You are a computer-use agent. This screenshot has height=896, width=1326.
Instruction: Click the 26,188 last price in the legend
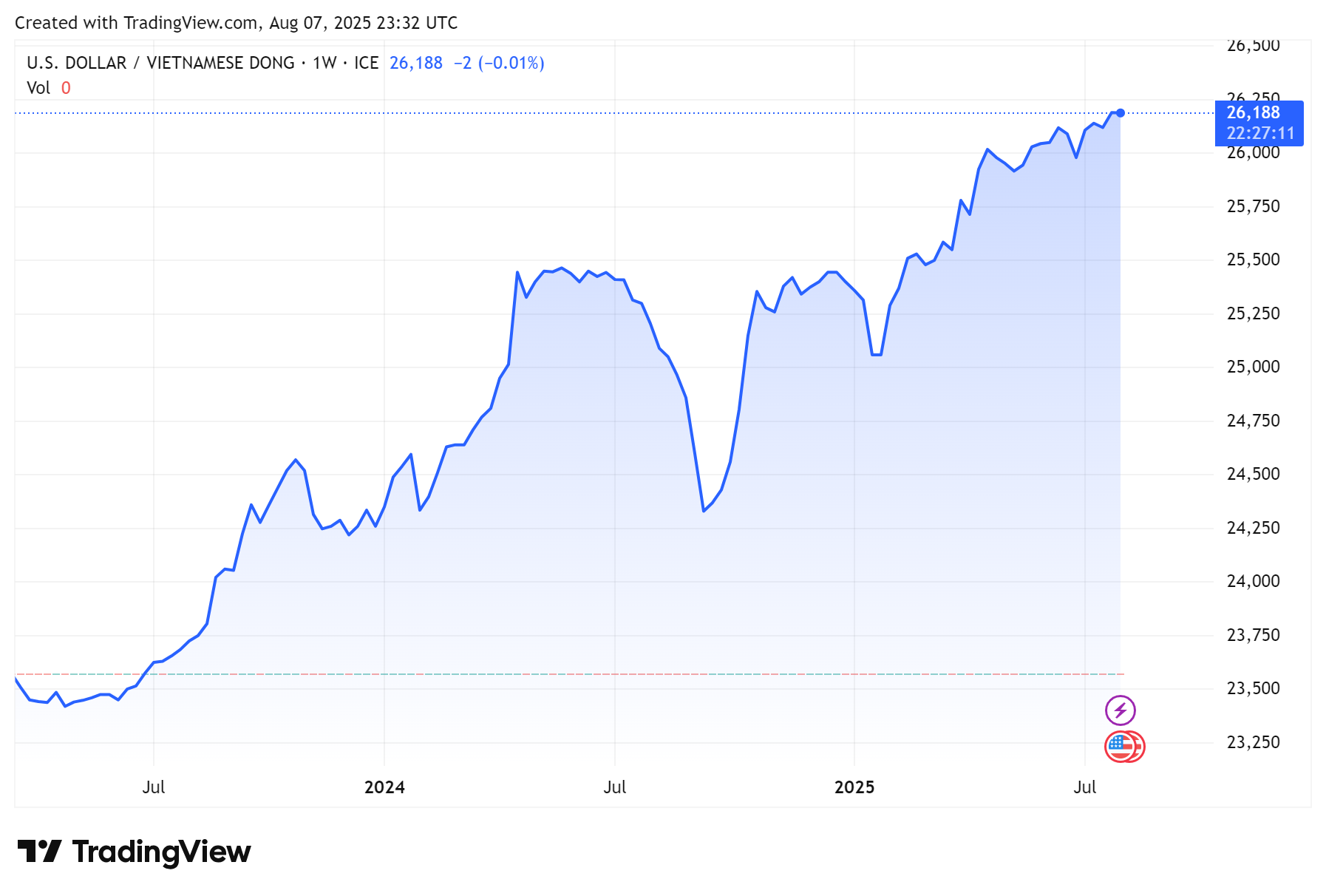point(415,63)
